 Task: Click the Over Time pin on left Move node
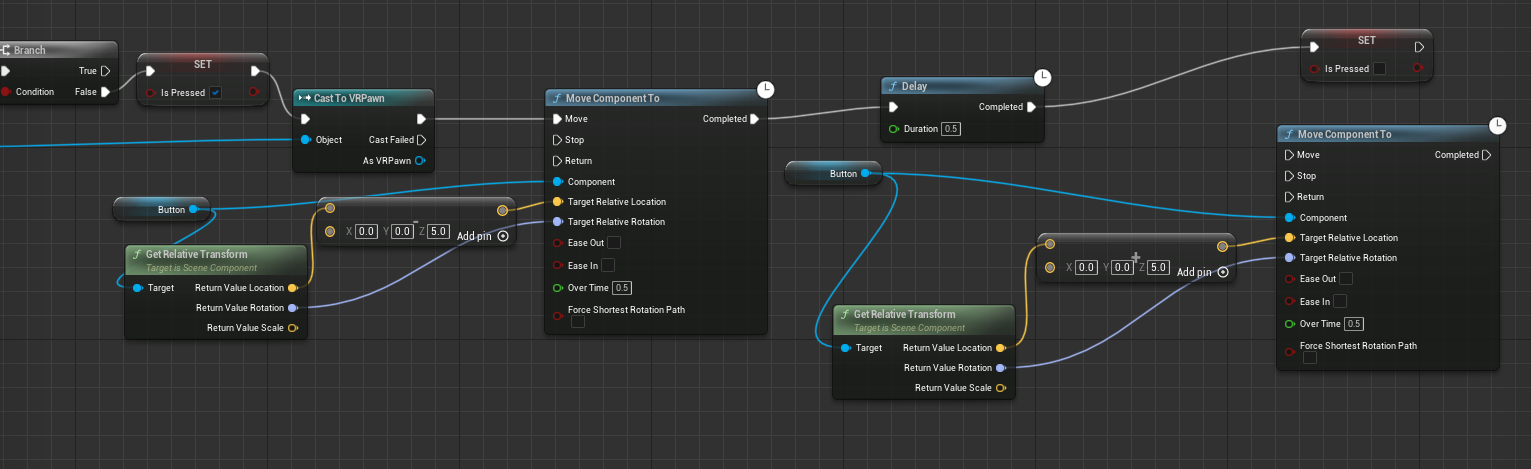tap(557, 288)
